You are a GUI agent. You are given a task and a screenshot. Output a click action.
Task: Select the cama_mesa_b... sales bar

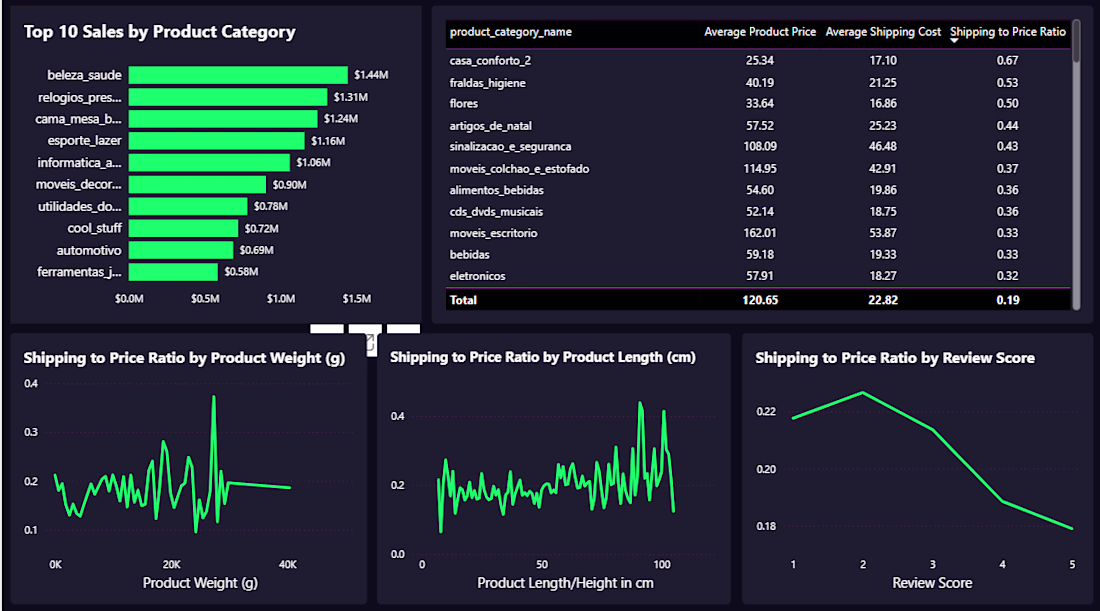223,119
